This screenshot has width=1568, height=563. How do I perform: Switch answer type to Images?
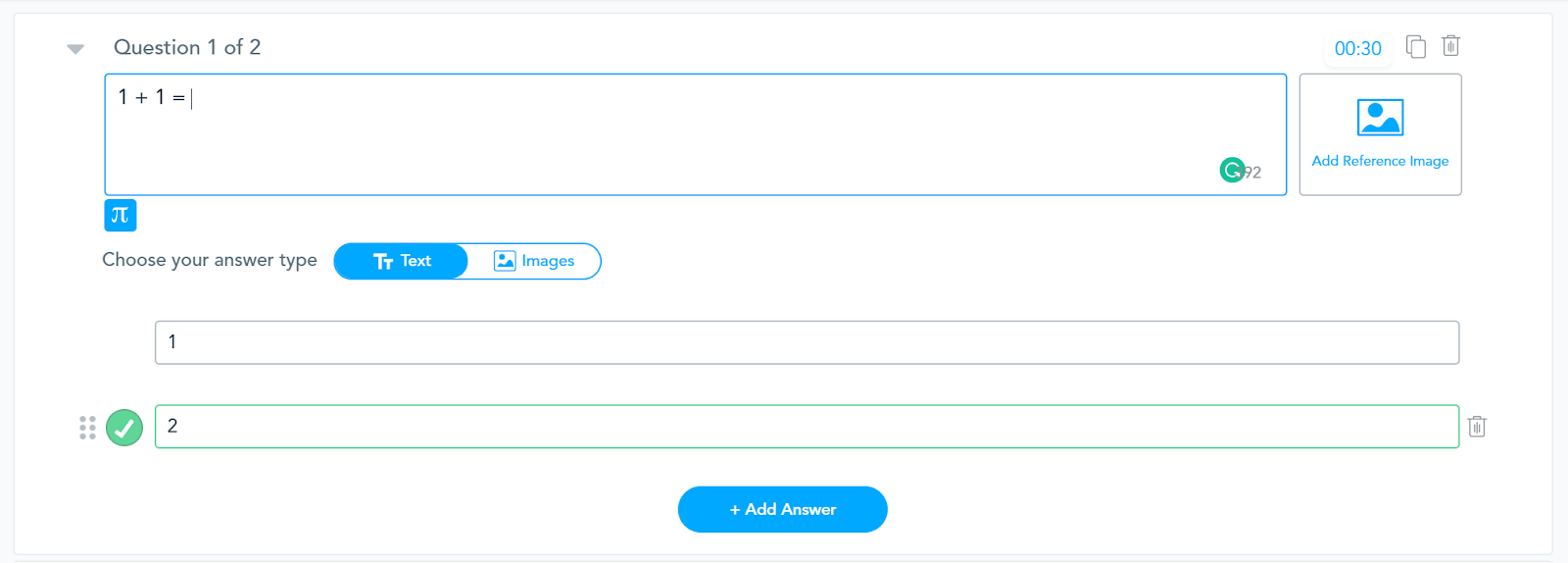pyautogui.click(x=535, y=261)
